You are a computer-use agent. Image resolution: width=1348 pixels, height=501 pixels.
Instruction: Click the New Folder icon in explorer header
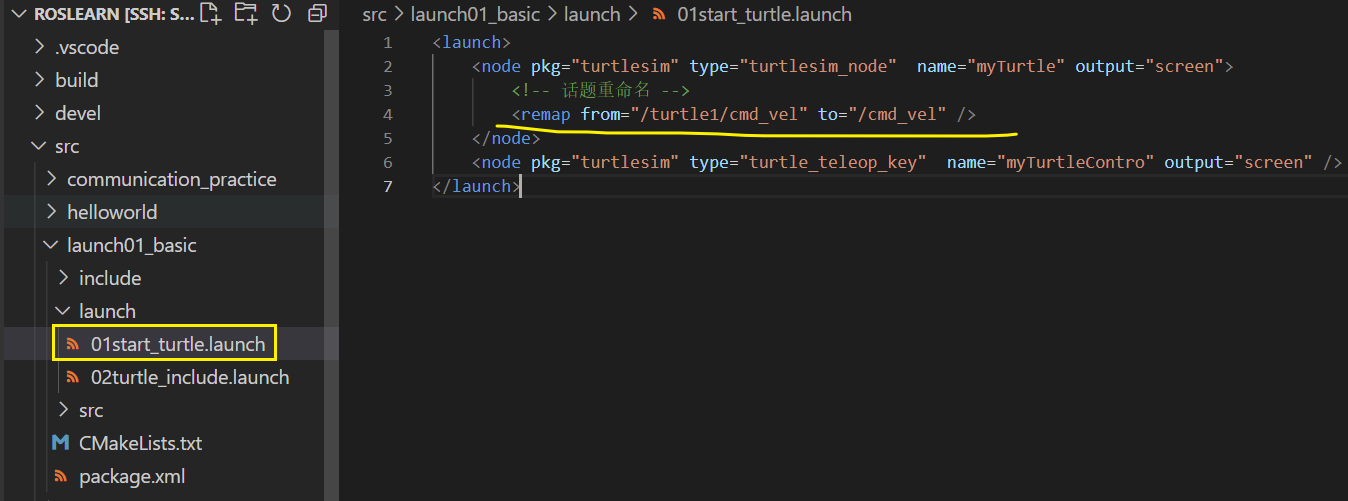(245, 14)
